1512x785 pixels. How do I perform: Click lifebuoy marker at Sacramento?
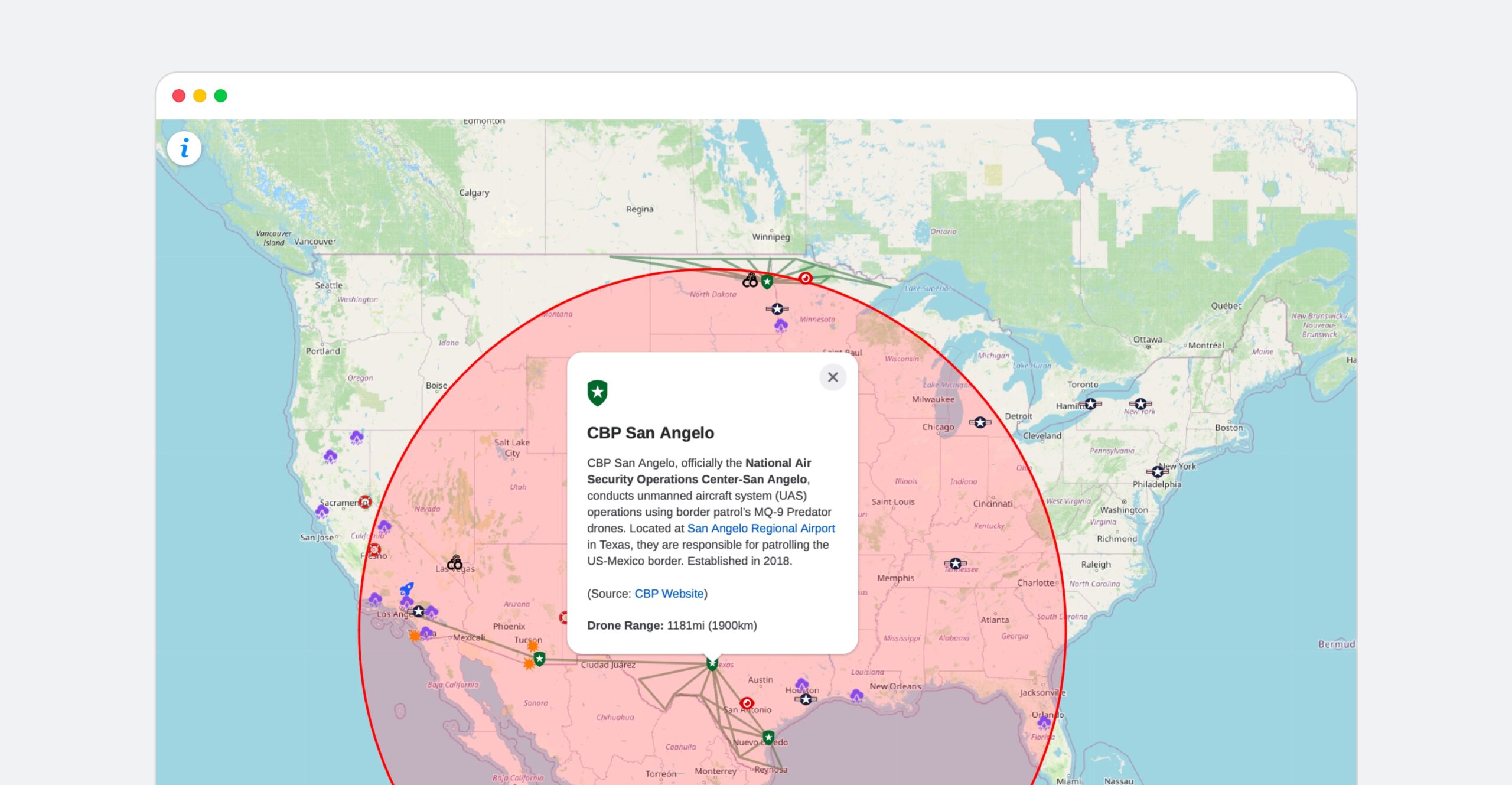pos(365,501)
